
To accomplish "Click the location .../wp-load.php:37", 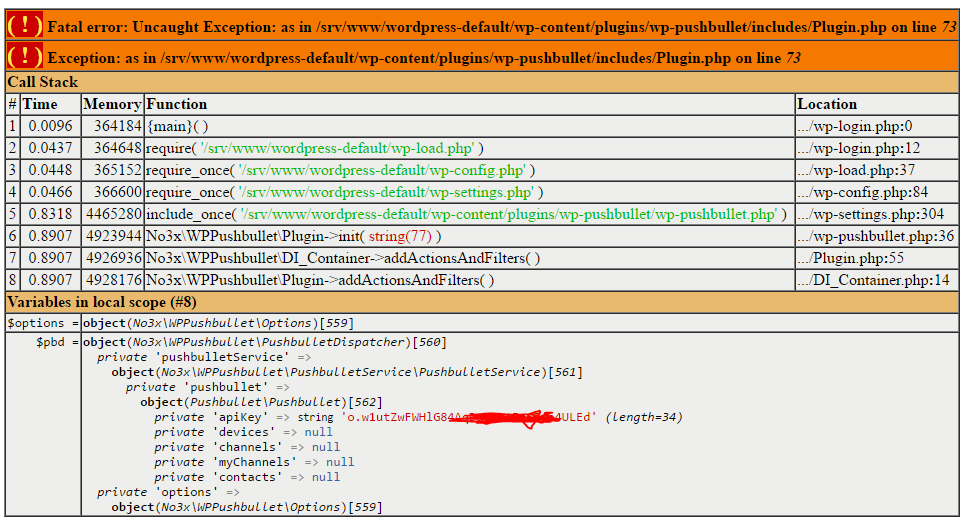I will click(856, 170).
